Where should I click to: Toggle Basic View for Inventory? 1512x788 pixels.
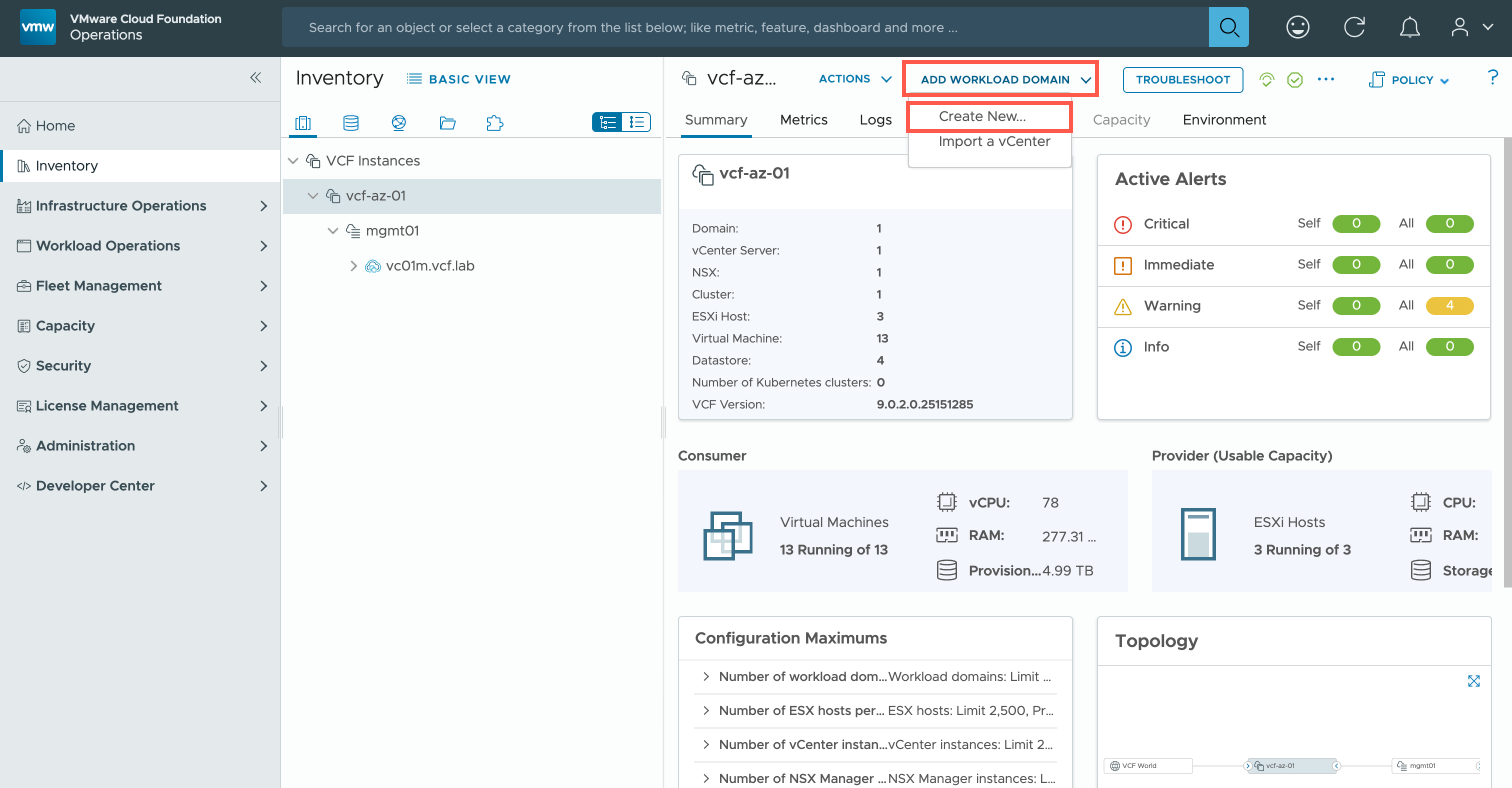point(458,79)
